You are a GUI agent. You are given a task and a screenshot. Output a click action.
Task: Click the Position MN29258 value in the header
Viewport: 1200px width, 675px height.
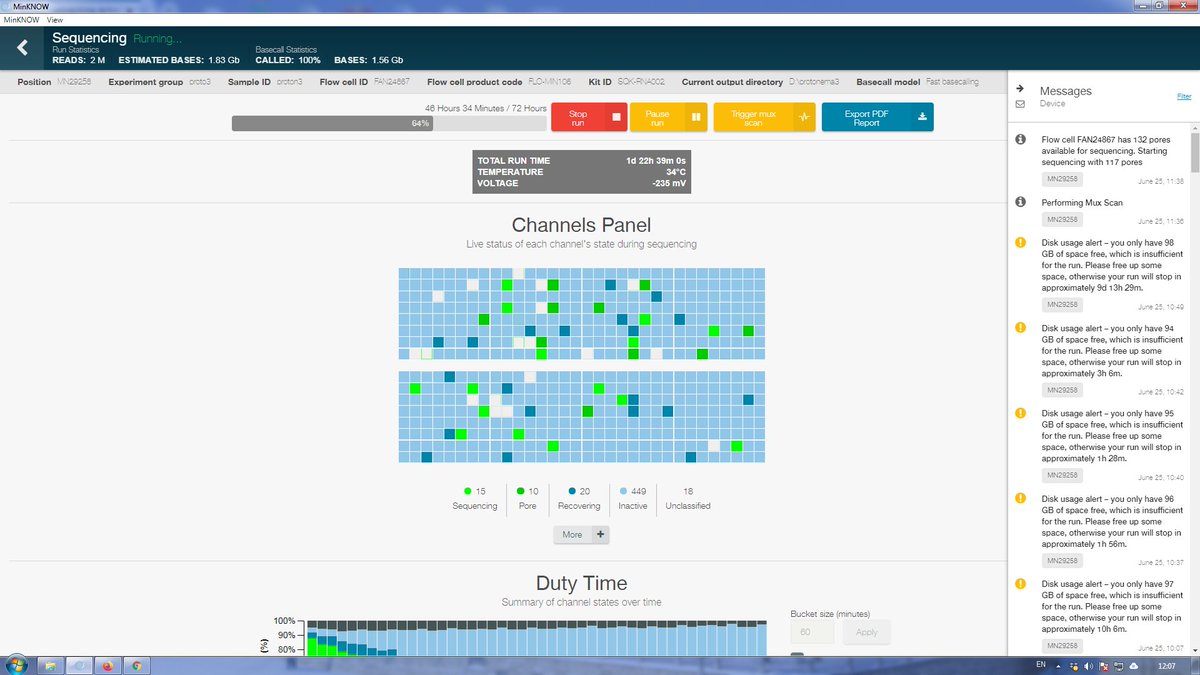pos(74,82)
